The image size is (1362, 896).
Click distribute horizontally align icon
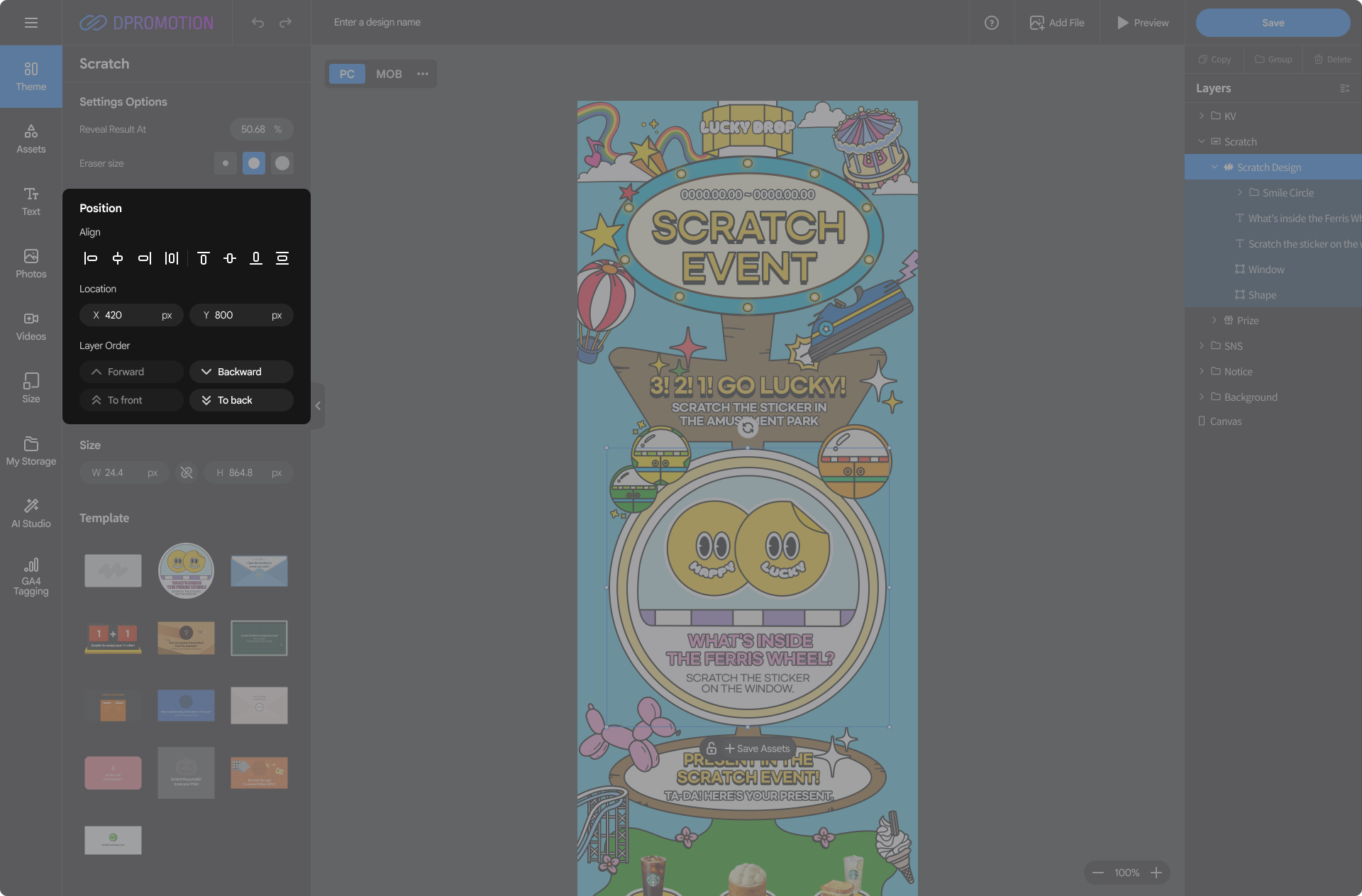coord(172,258)
